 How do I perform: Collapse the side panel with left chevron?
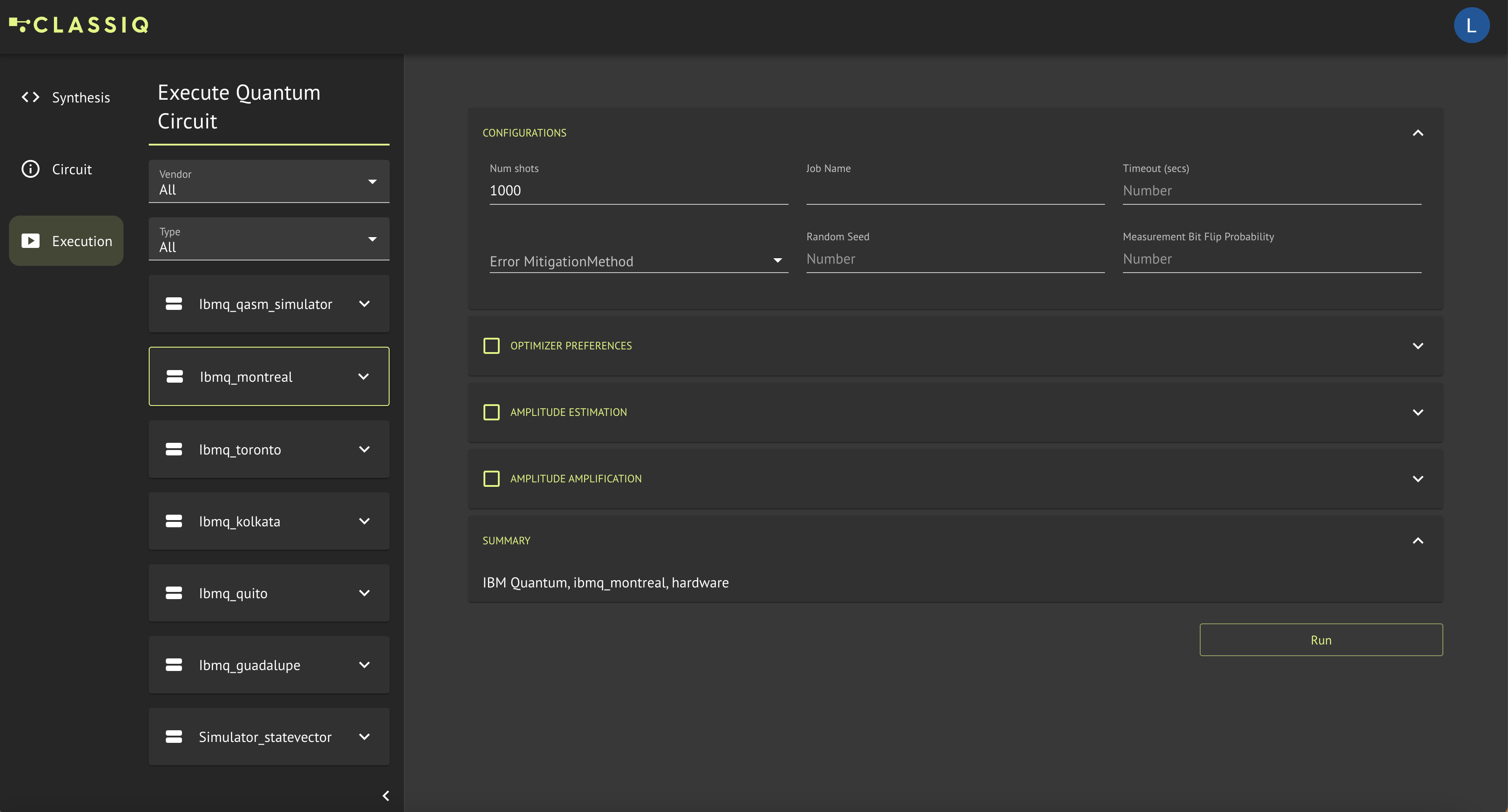pos(386,796)
